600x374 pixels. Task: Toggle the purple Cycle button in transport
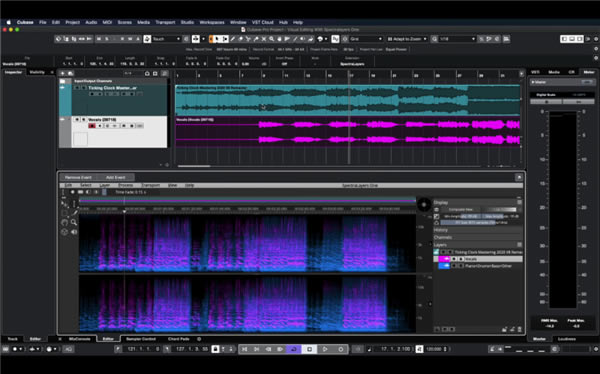coord(294,349)
